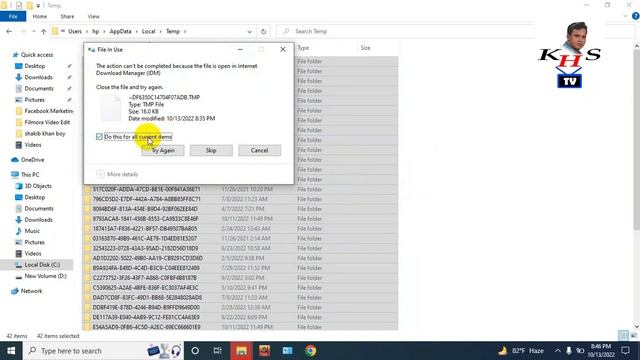This screenshot has width=640, height=360.
Task: Collapse the ribbon with the chevron
Action: click(x=626, y=16)
